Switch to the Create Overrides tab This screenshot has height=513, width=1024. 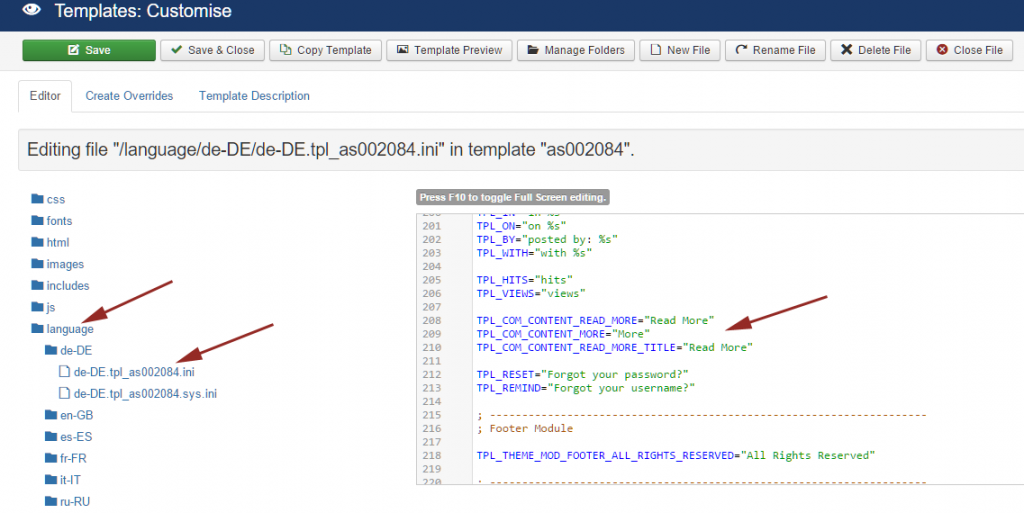pyautogui.click(x=129, y=96)
